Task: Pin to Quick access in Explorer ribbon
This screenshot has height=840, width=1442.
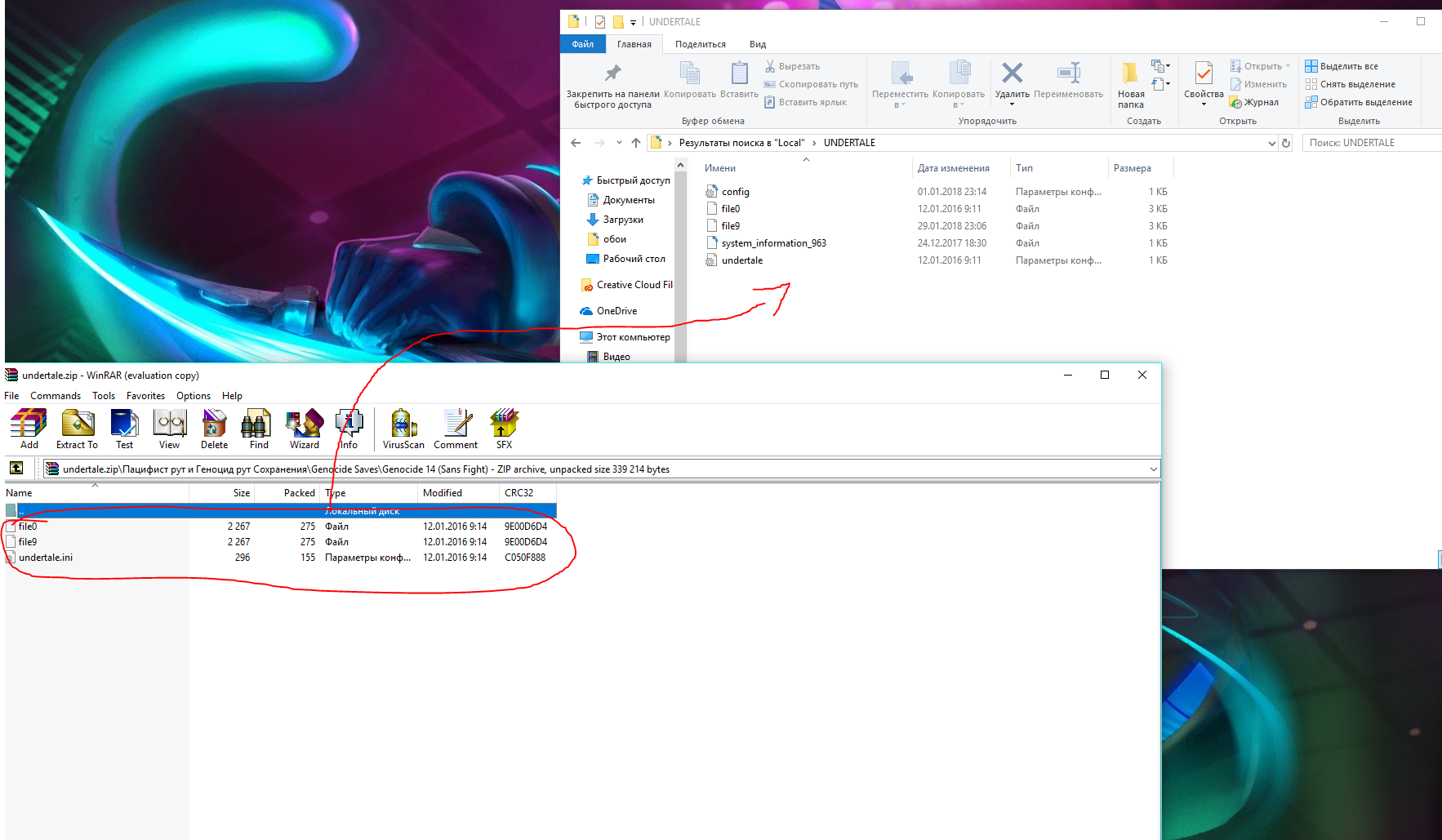Action: (612, 85)
